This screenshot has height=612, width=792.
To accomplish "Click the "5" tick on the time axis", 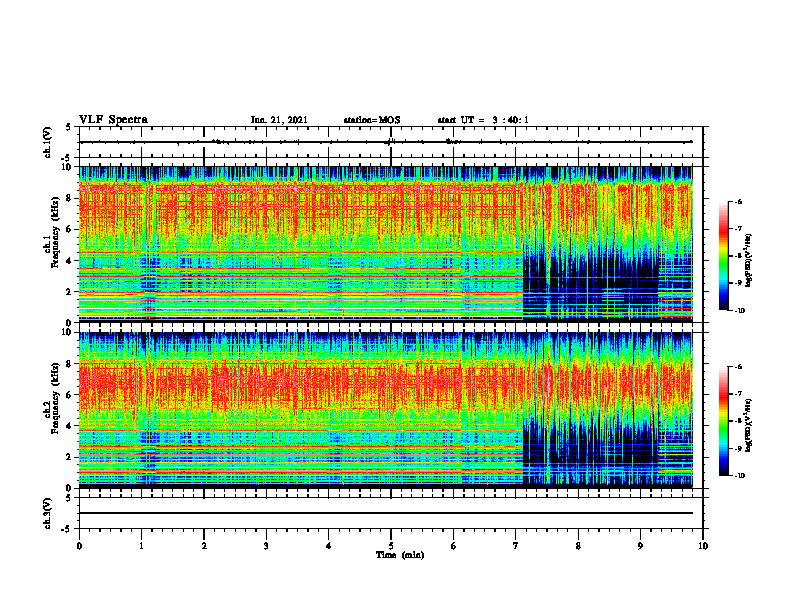I will tap(391, 546).
